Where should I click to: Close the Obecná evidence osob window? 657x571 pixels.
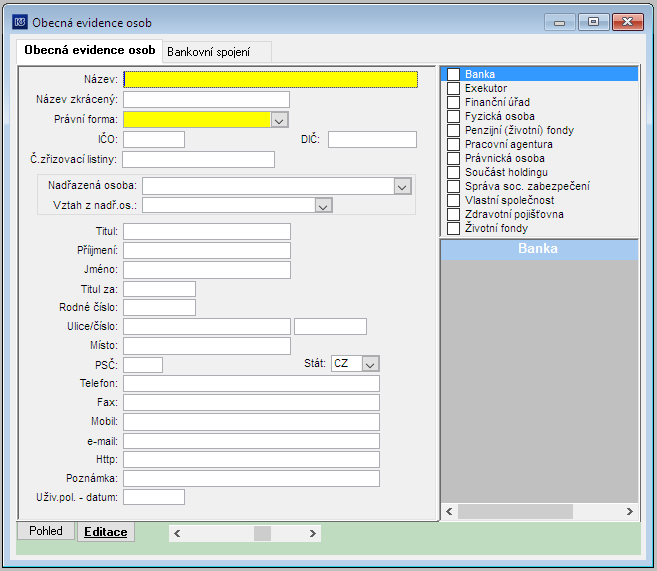click(627, 22)
